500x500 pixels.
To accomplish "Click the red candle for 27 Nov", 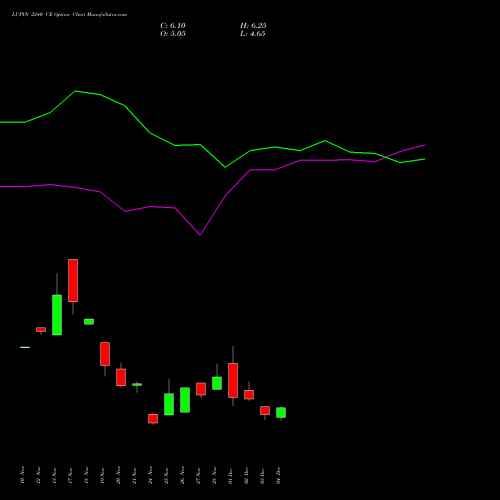I will [201, 389].
